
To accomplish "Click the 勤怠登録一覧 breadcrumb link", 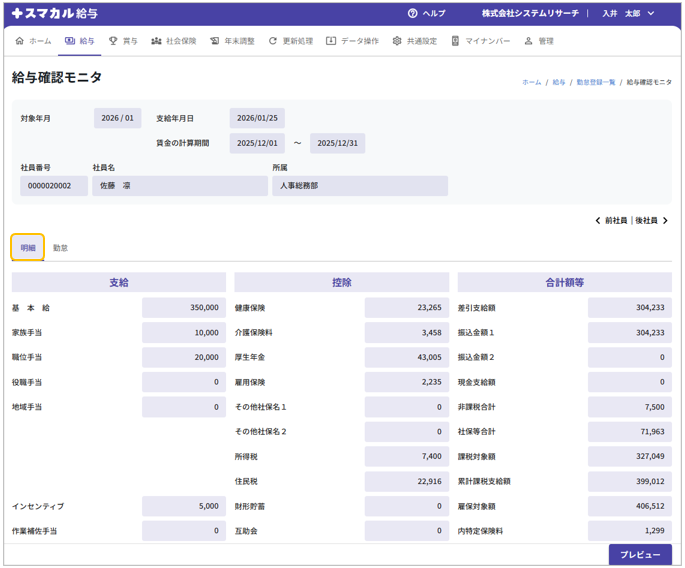I will pos(595,82).
